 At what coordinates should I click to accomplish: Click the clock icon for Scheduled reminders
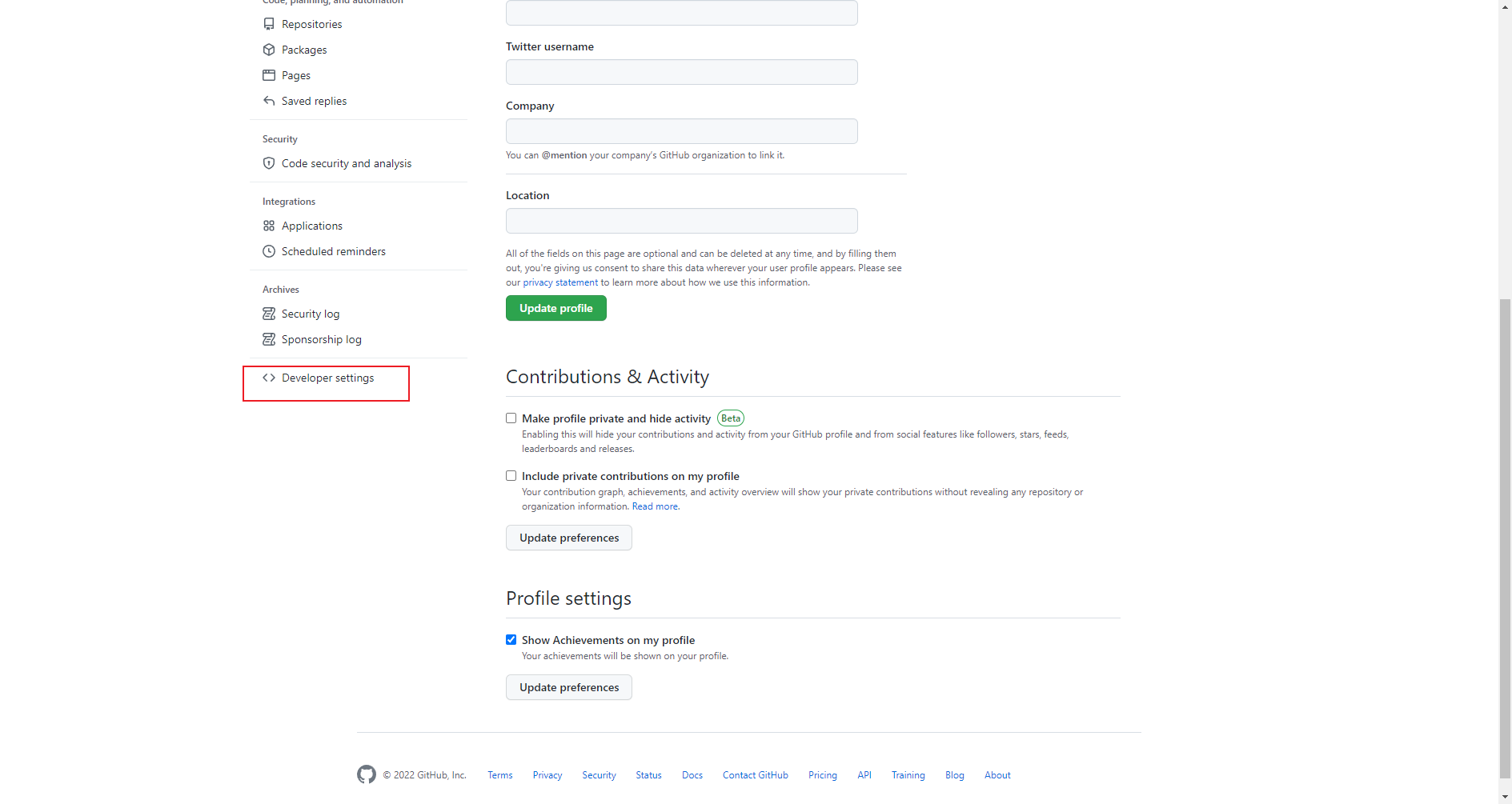click(x=269, y=251)
